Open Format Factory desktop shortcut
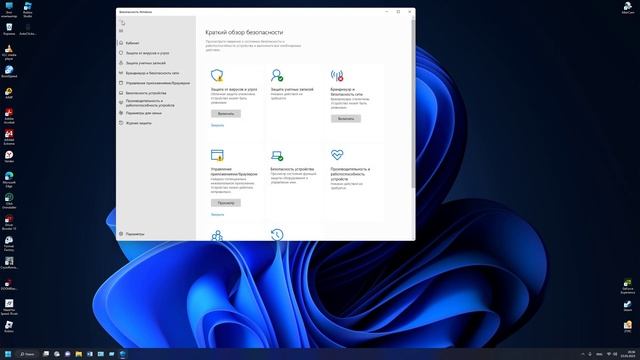 [x=9, y=243]
